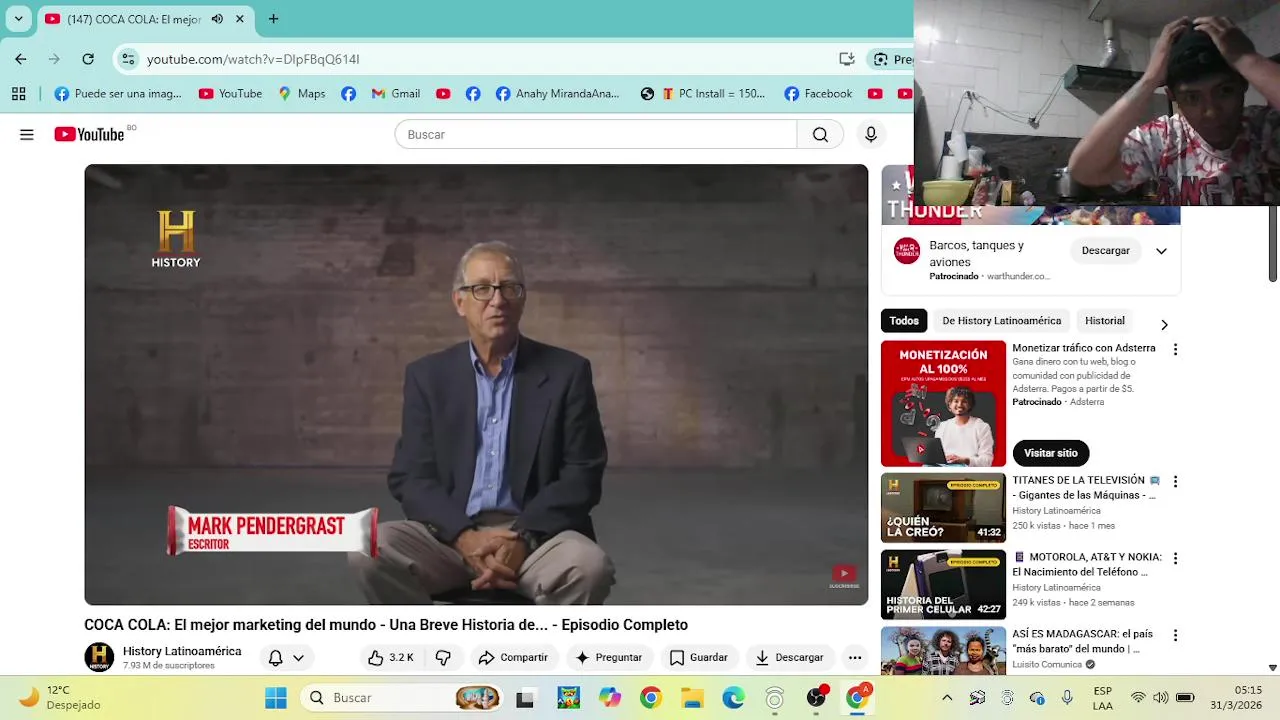The height and width of the screenshot is (720, 1280).
Task: Open the PC Install bookmark
Action: (x=714, y=93)
